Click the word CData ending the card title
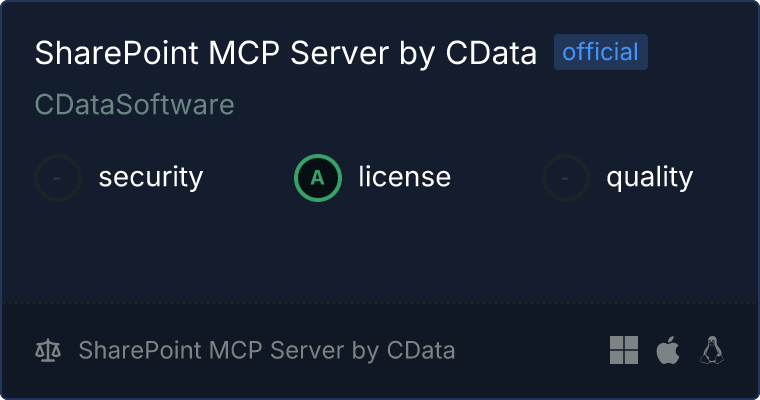The height and width of the screenshot is (400, 760). tap(495, 54)
